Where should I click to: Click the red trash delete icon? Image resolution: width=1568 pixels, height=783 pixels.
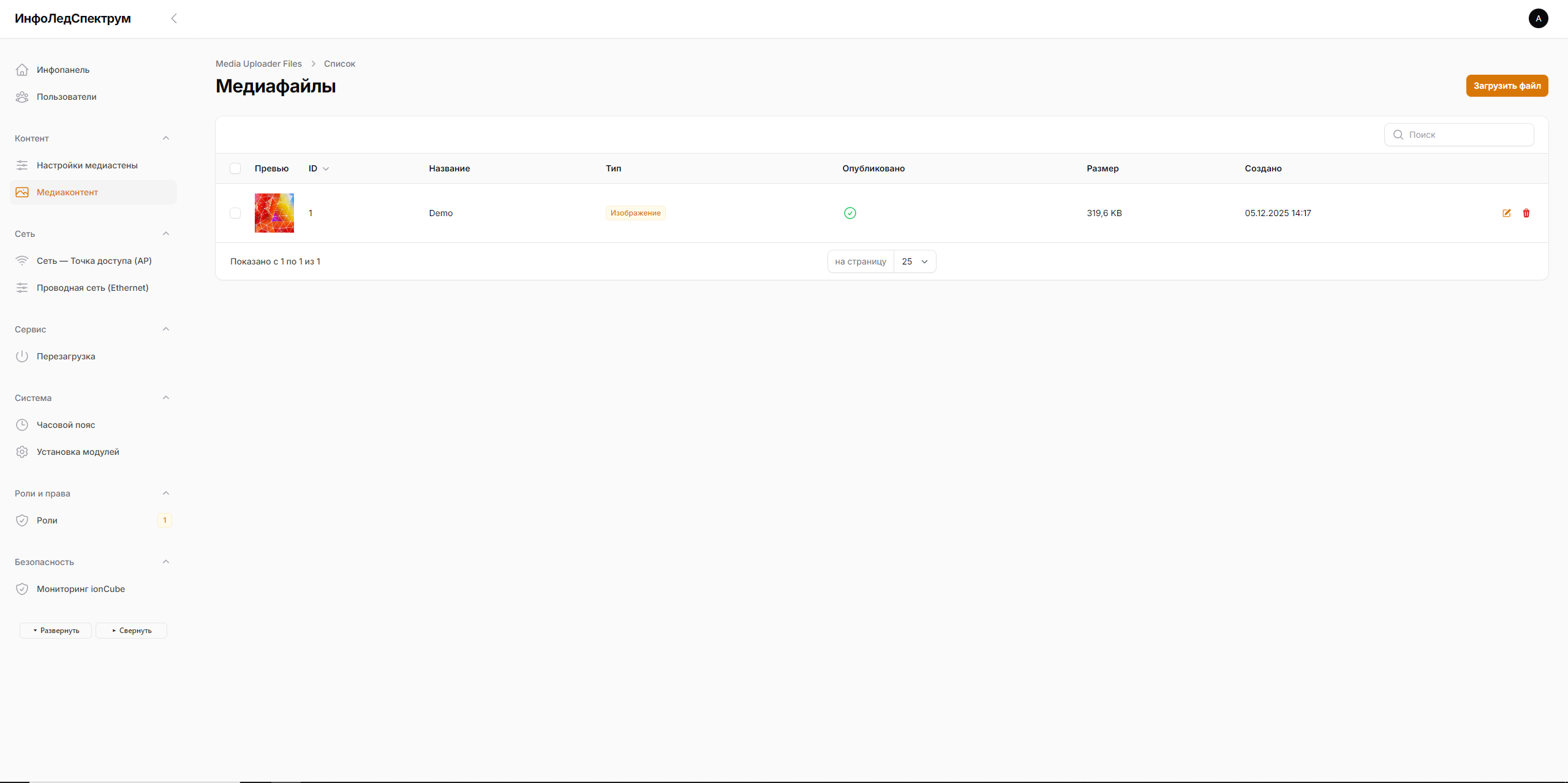(x=1526, y=213)
